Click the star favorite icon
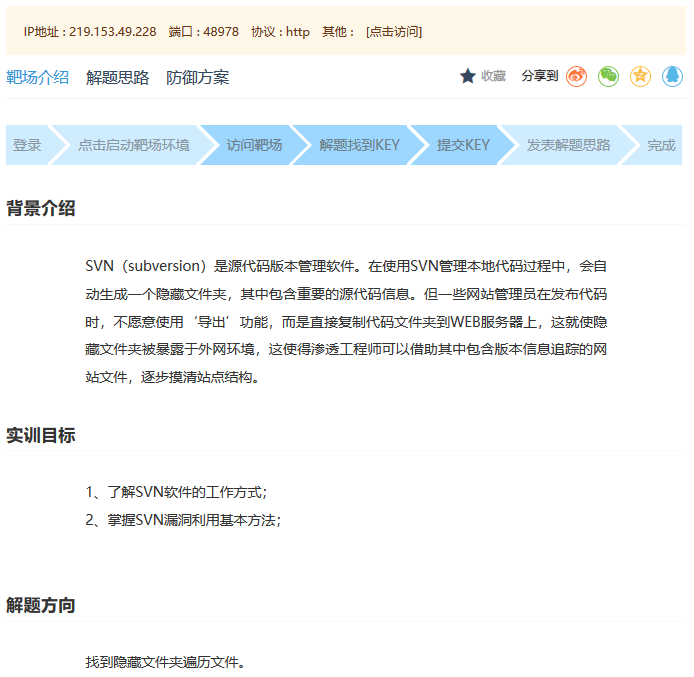694x677 pixels. coord(467,76)
